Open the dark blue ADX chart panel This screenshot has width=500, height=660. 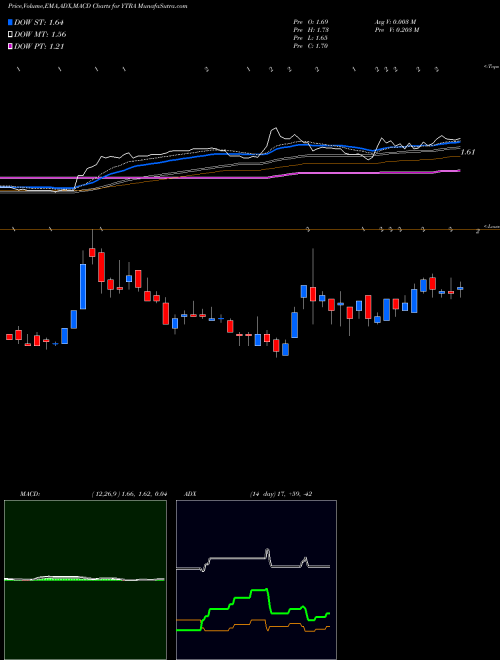coord(256,580)
